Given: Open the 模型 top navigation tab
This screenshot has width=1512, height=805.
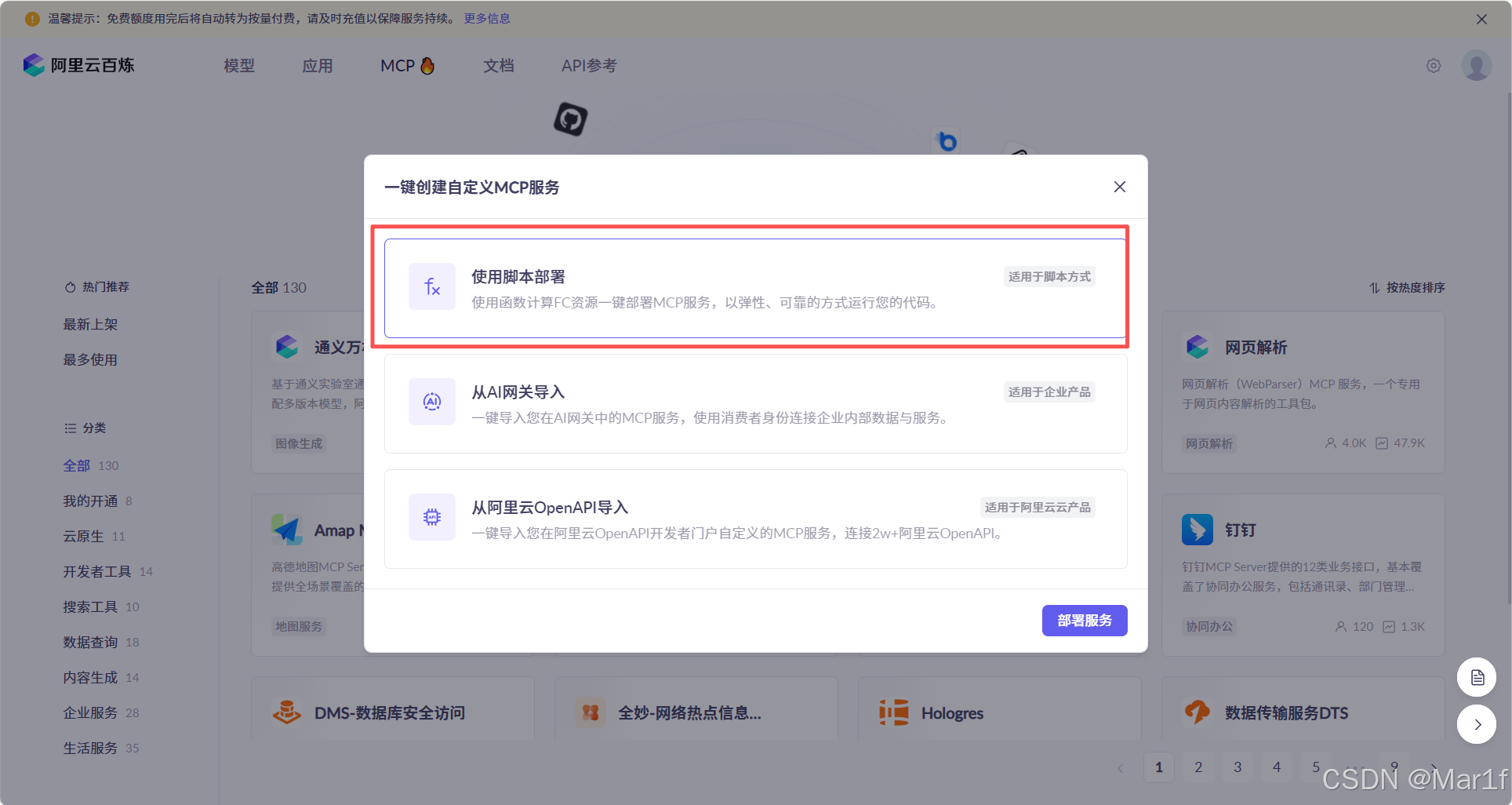Looking at the screenshot, I should [x=239, y=66].
